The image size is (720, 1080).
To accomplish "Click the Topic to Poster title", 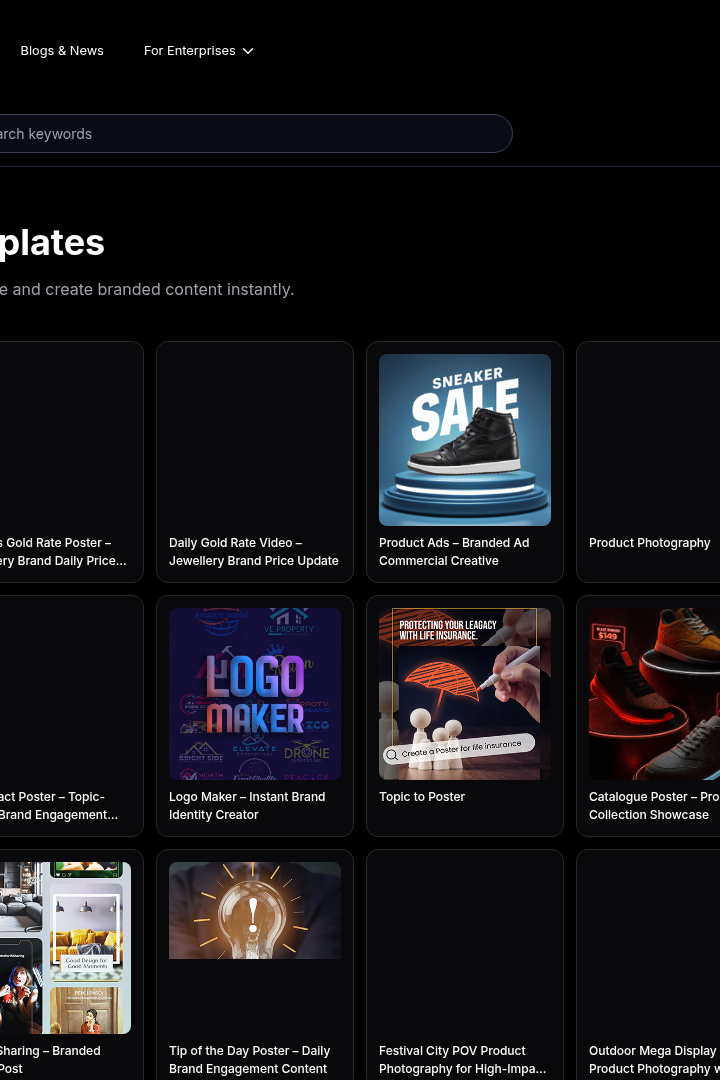I will (422, 796).
